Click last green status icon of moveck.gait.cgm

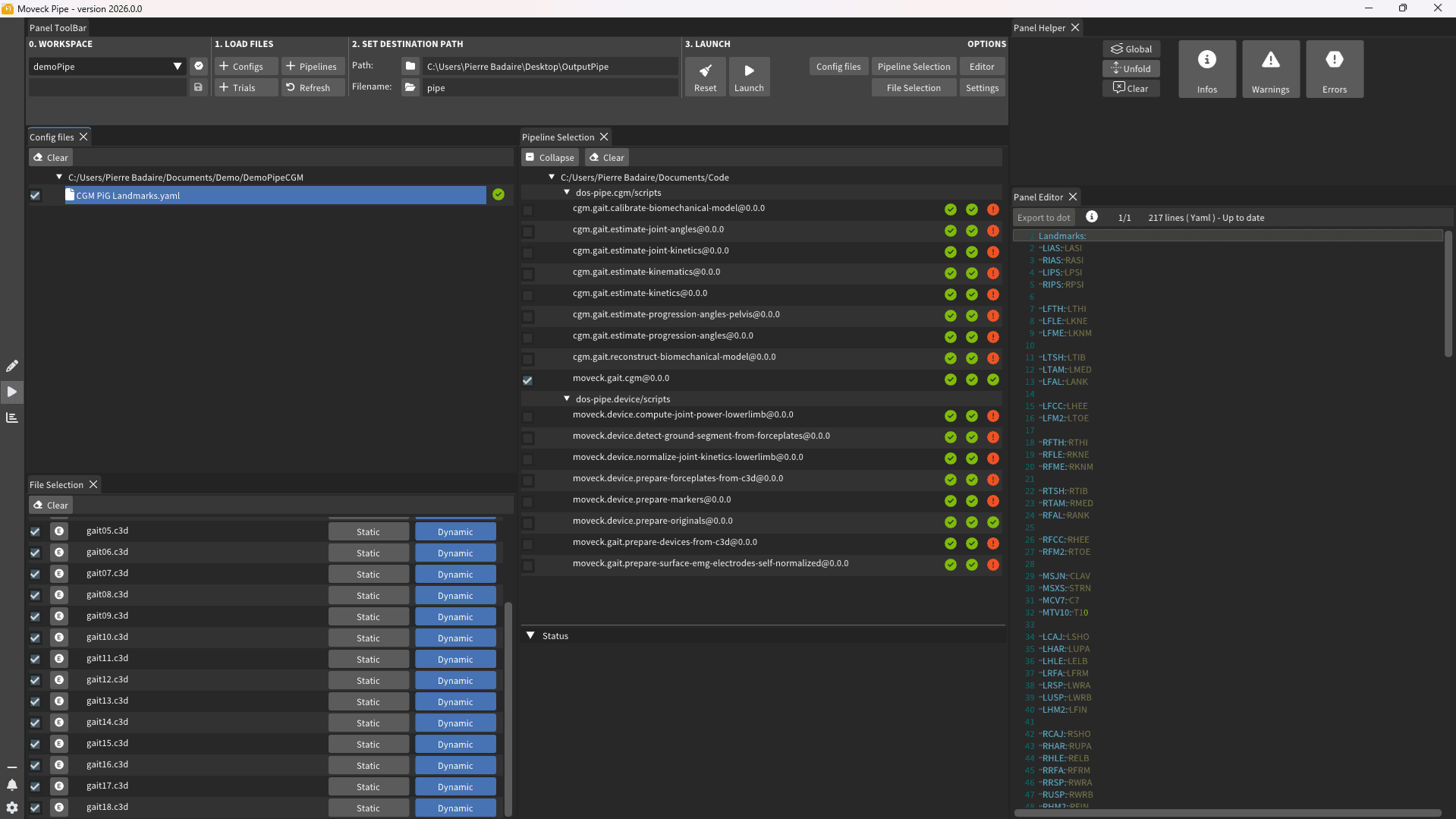point(993,380)
